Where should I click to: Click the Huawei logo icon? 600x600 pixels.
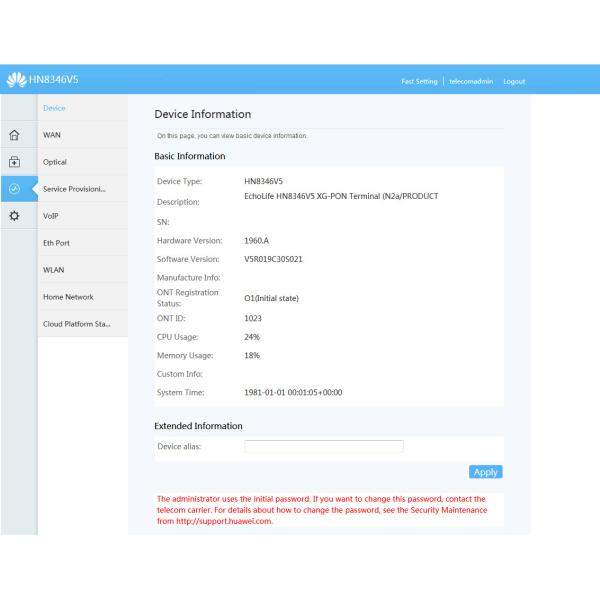pyautogui.click(x=16, y=80)
